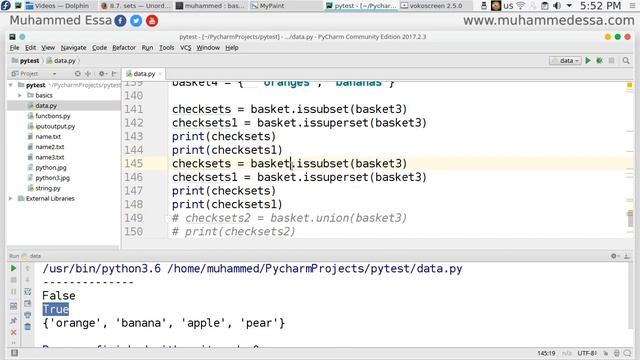Click the down-arrow stack trace icon

coord(28,280)
